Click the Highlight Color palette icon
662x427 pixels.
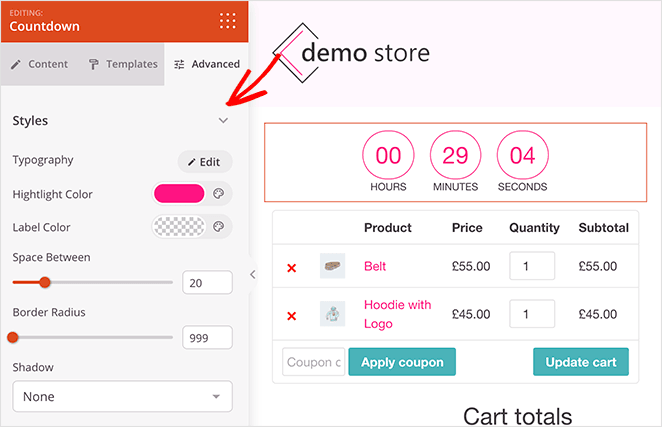pyautogui.click(x=219, y=194)
